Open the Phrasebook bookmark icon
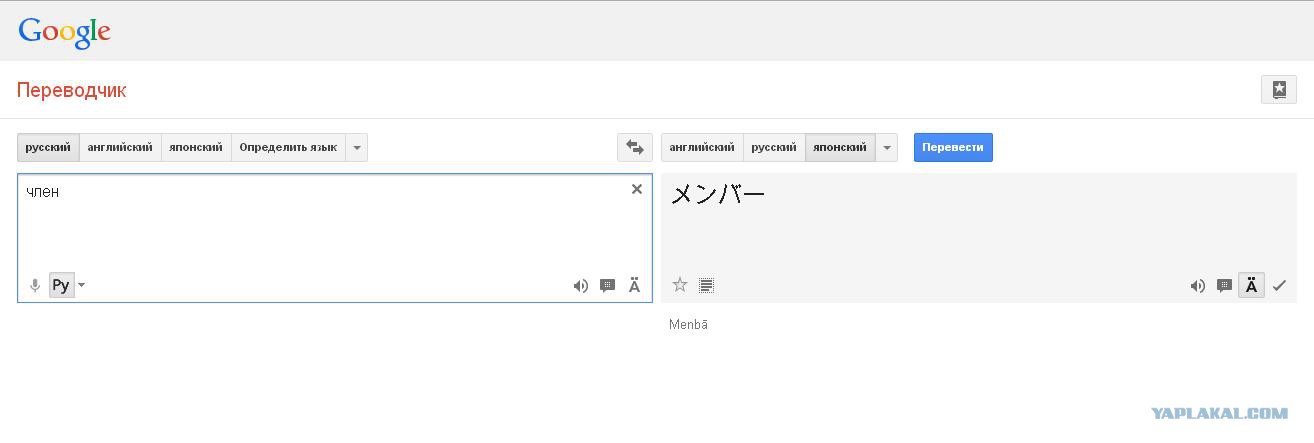The width and height of the screenshot is (1314, 443). (1278, 89)
